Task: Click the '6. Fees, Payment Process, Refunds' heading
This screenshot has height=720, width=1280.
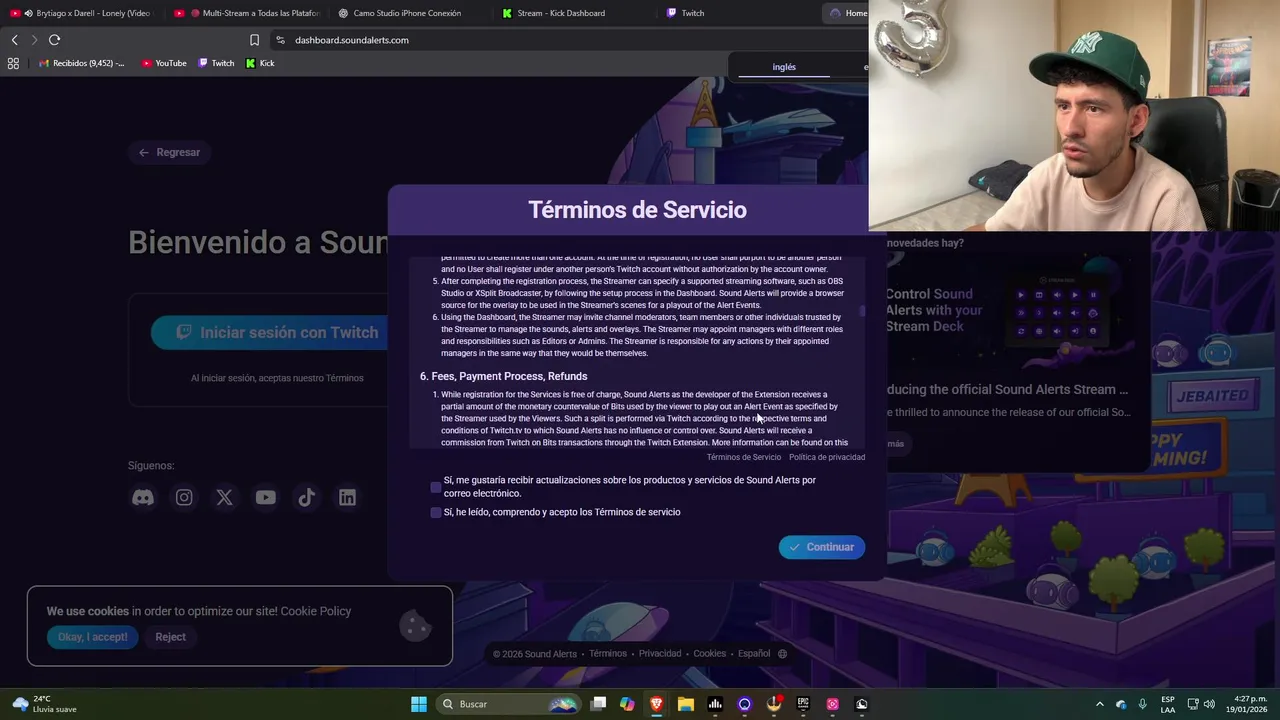Action: pos(503,376)
